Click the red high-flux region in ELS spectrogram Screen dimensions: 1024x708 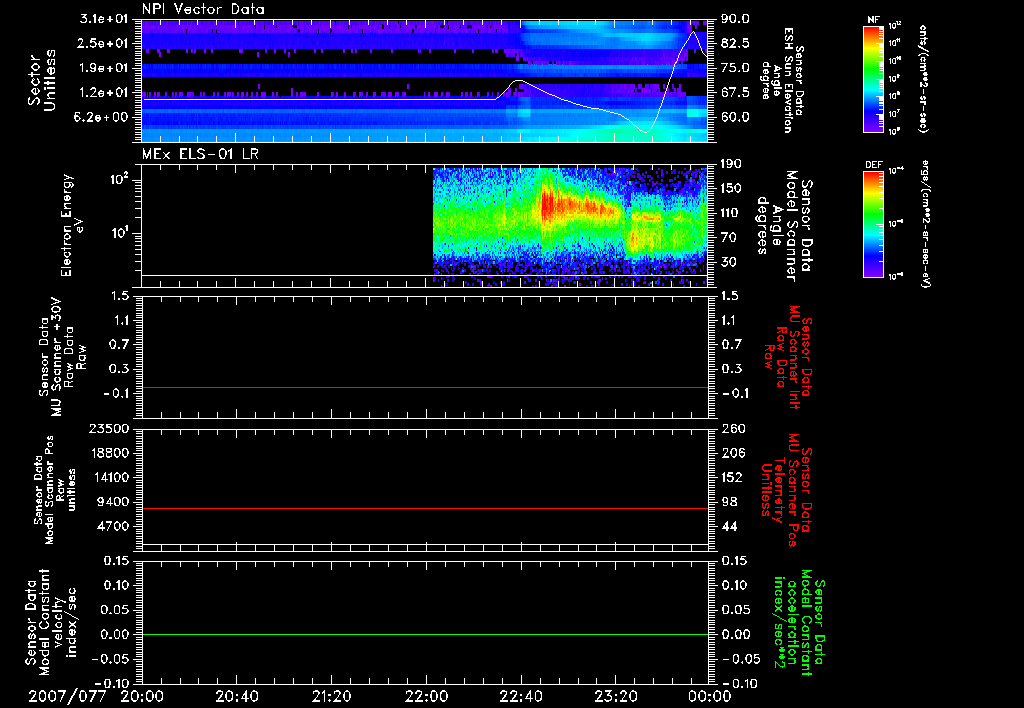[x=578, y=207]
